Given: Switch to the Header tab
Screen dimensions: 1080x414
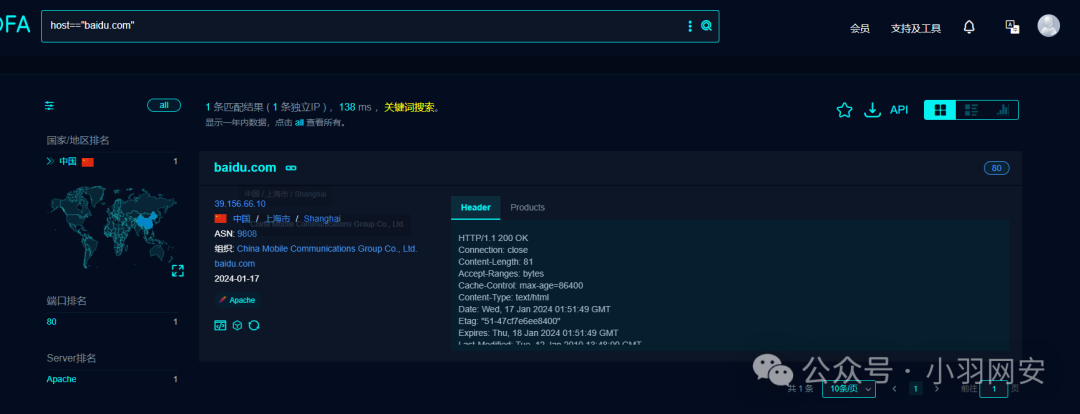Looking at the screenshot, I should coord(475,207).
